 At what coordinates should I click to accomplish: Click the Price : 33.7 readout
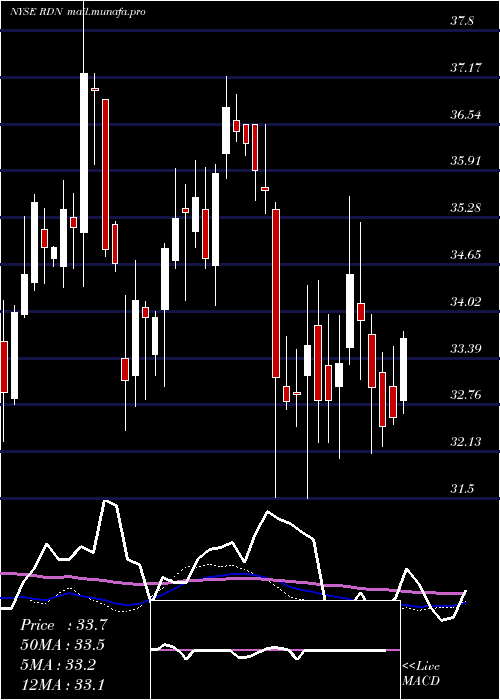[x=64, y=625]
